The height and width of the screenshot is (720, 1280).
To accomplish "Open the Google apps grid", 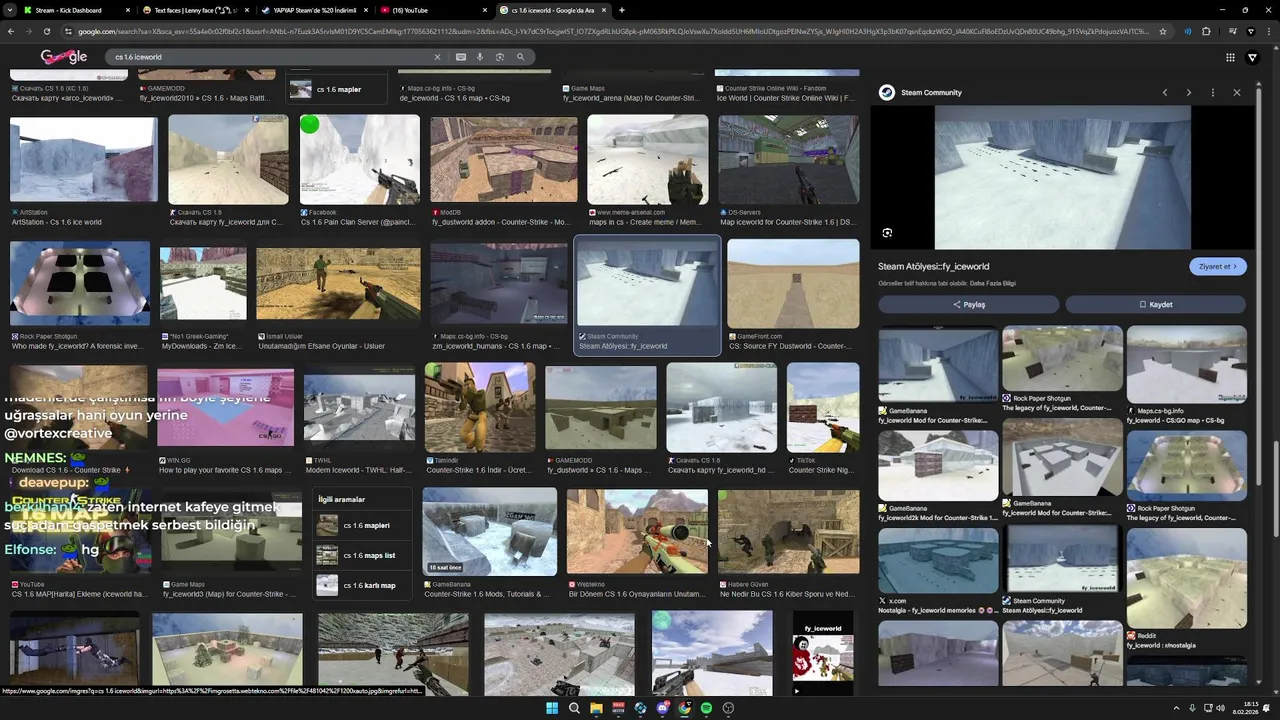I will pyautogui.click(x=1230, y=57).
